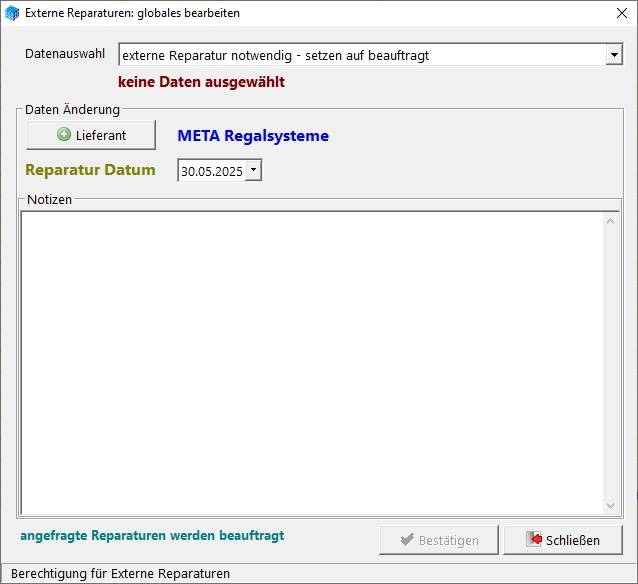Click the red 'keine Daten ausgewählt' message

pos(201,82)
